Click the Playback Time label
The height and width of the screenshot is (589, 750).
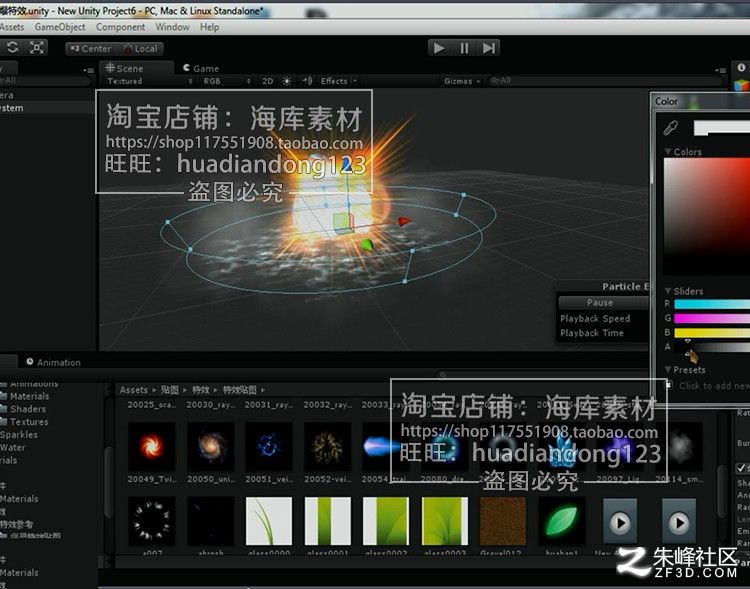(x=592, y=333)
